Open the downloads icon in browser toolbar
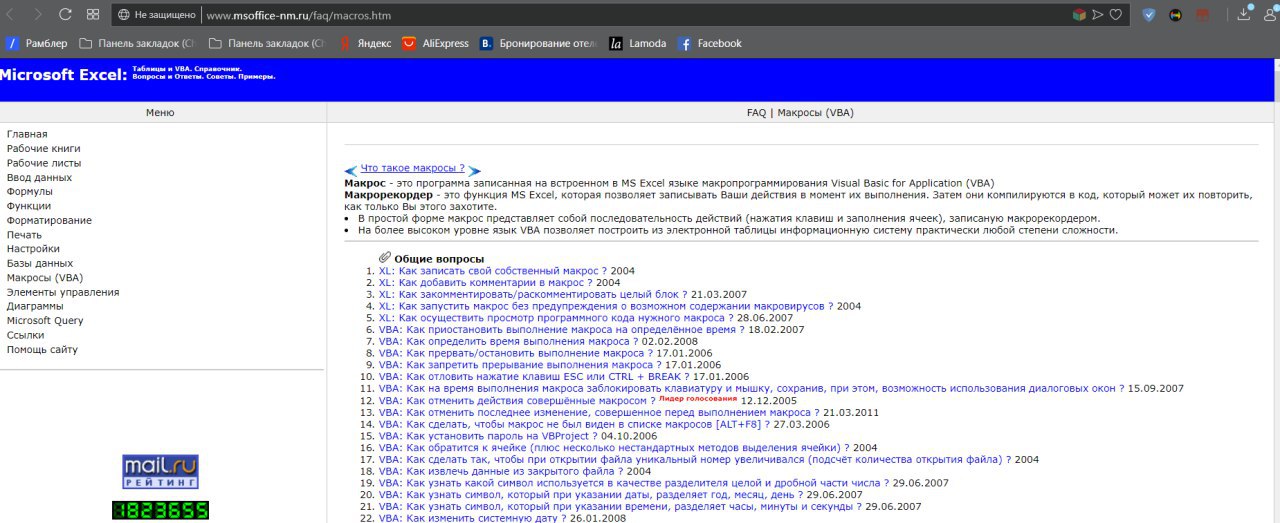The width and height of the screenshot is (1280, 523). click(x=1245, y=14)
